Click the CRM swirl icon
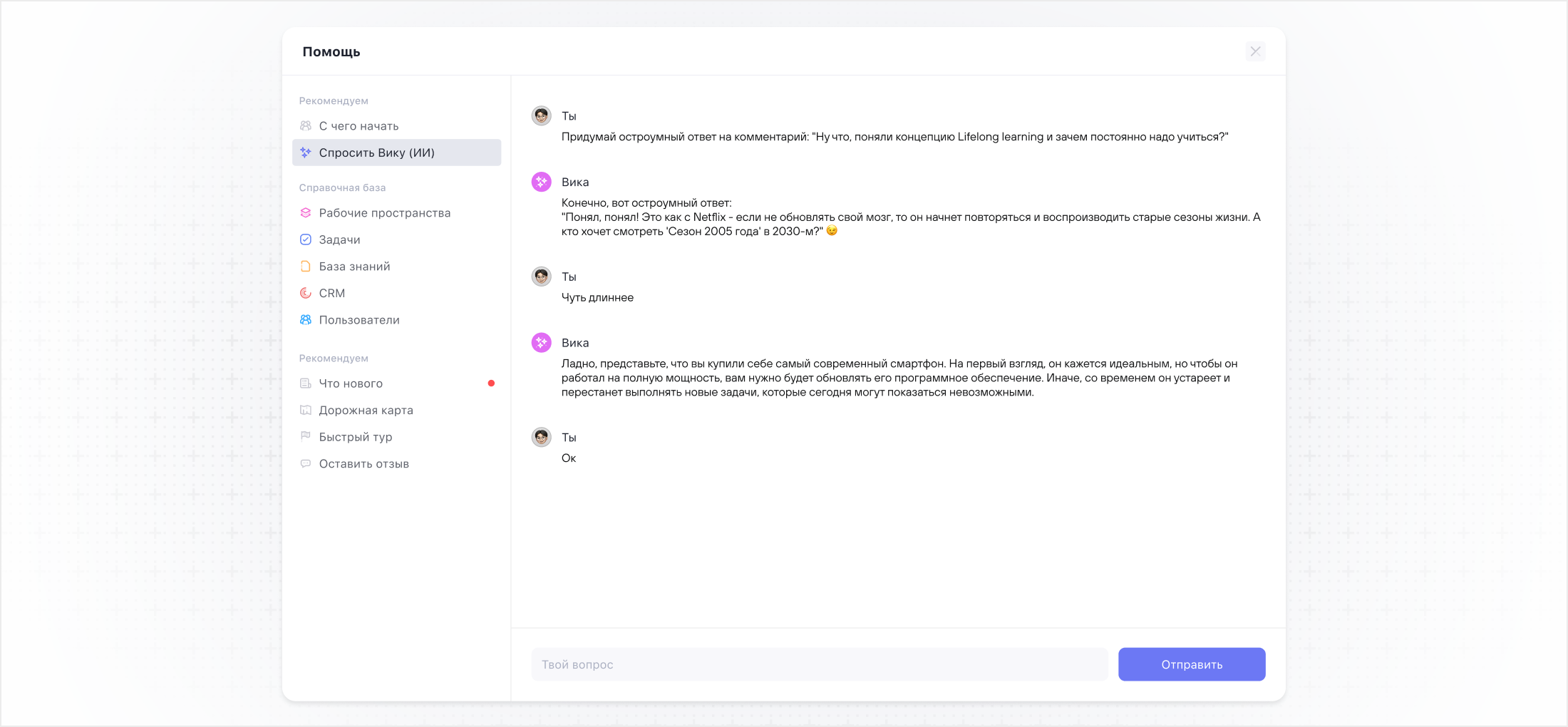 [306, 293]
